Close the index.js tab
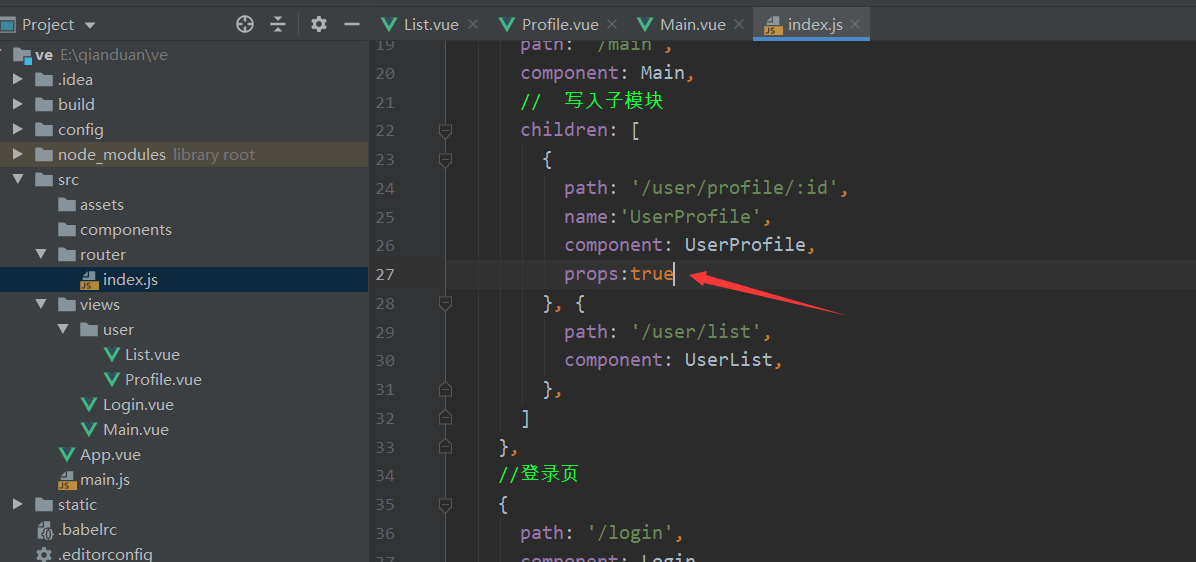This screenshot has width=1196, height=562. click(x=855, y=24)
